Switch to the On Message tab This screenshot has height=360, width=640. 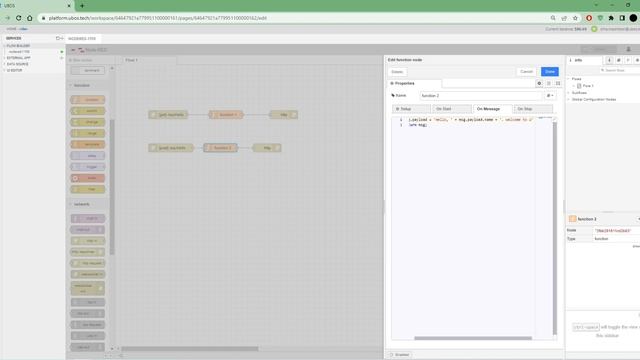(492, 109)
